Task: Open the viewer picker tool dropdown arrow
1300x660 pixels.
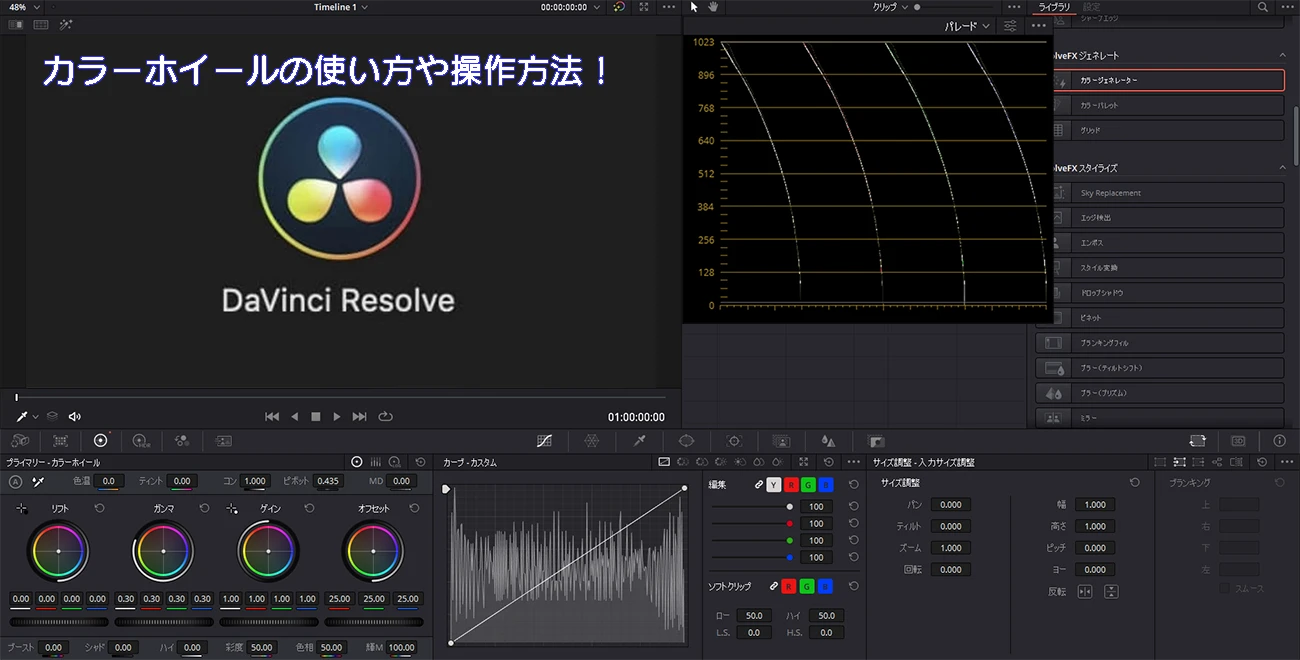Action: click(x=35, y=417)
